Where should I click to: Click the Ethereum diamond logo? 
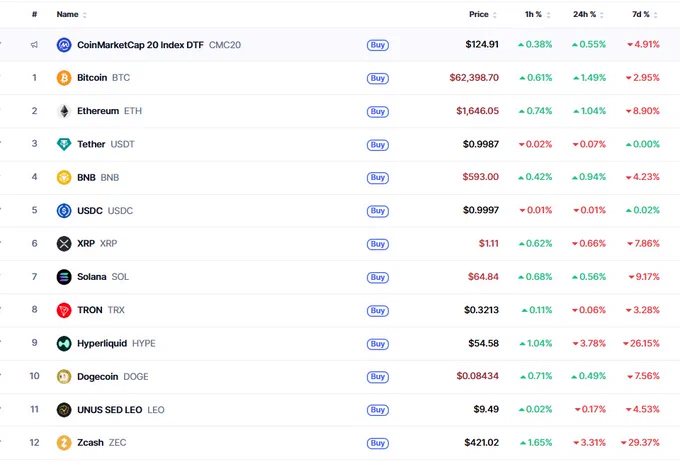[x=64, y=111]
